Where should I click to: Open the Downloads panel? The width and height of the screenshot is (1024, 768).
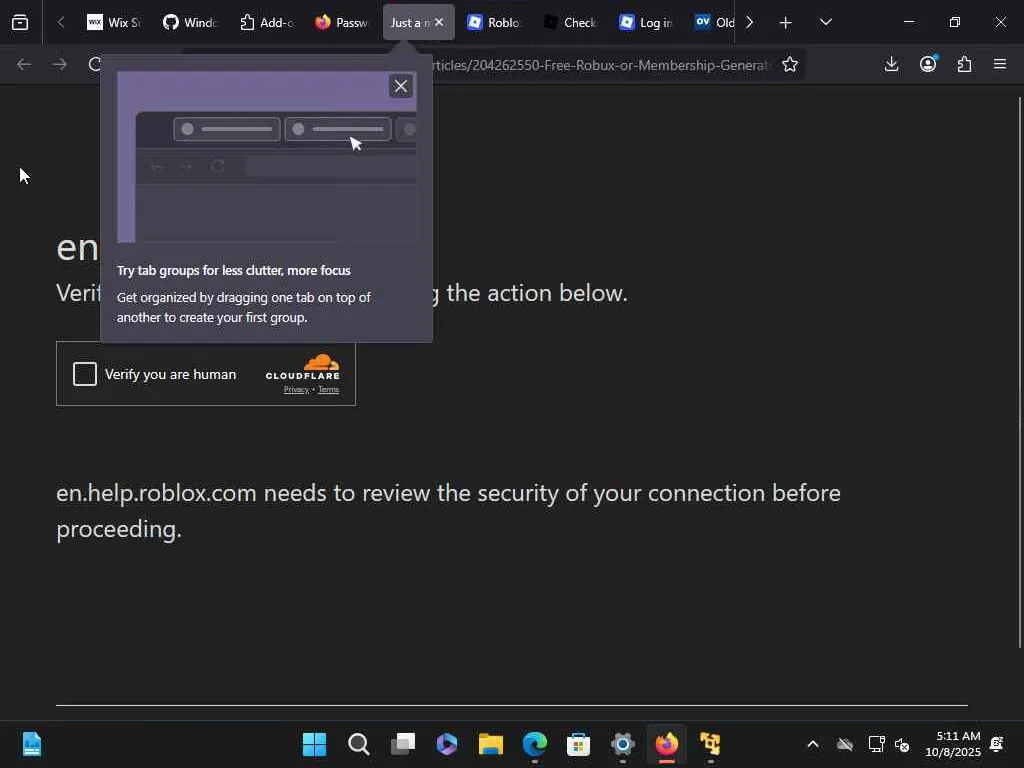click(x=891, y=64)
